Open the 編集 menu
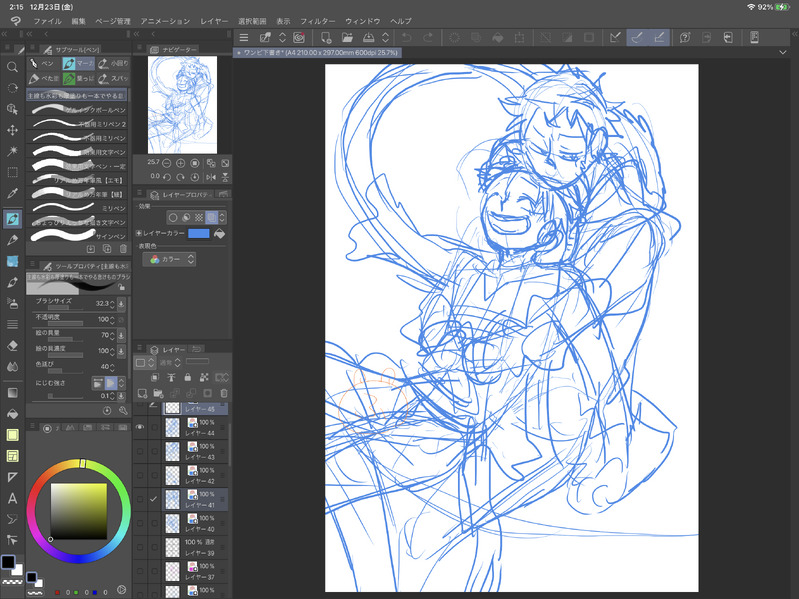 tap(78, 21)
